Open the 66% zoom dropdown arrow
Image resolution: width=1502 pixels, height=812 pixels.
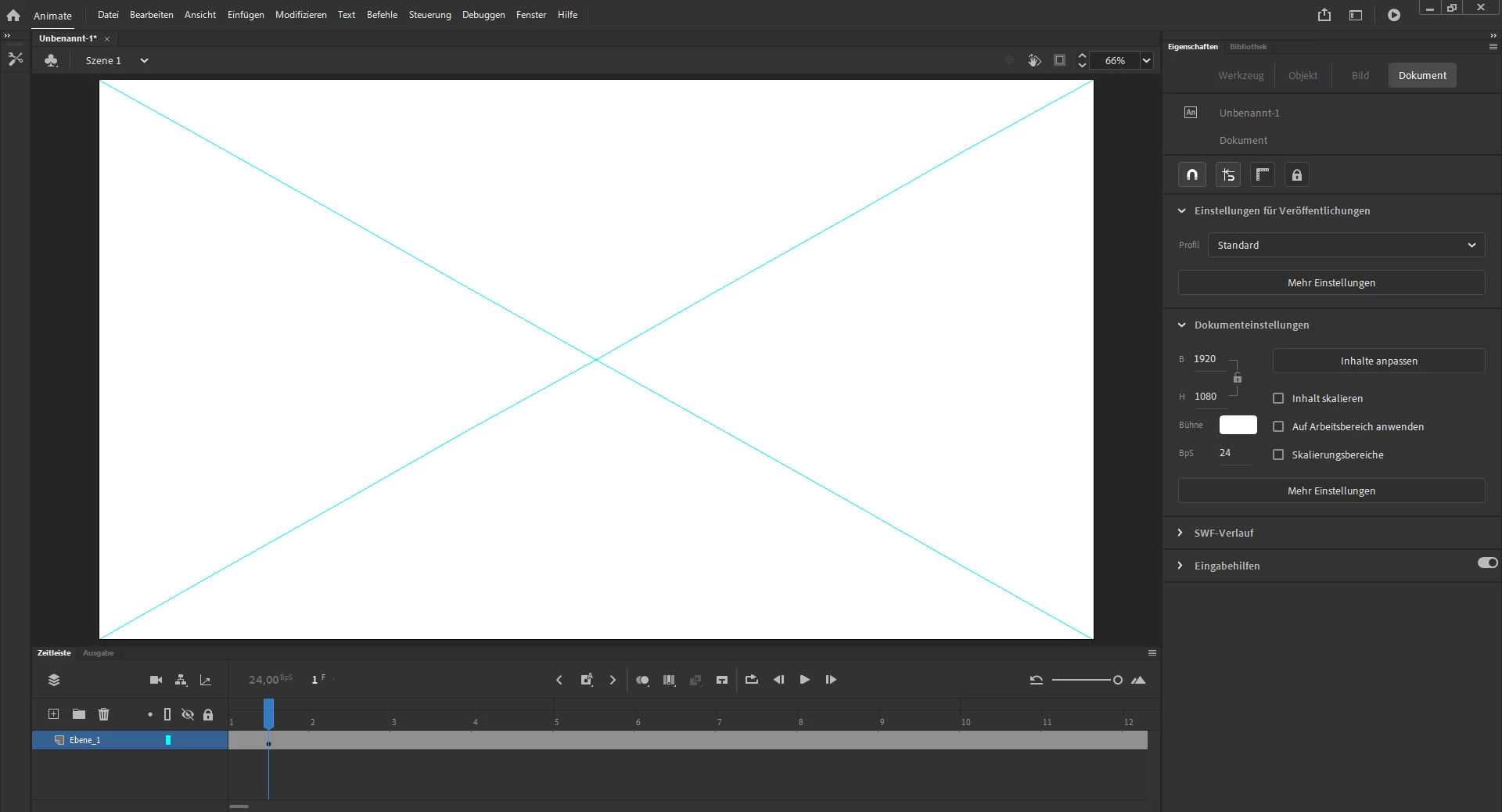coord(1146,60)
